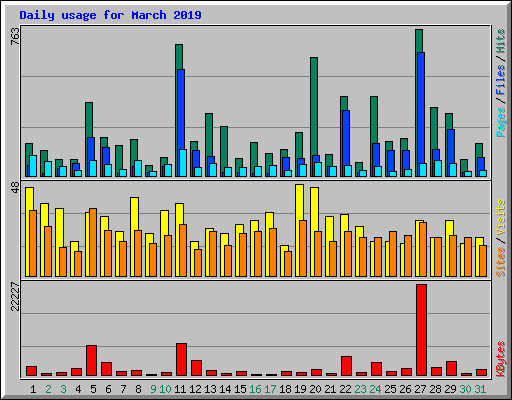Click the Hits legend label
Screen dimensions: 512x400
coord(500,41)
